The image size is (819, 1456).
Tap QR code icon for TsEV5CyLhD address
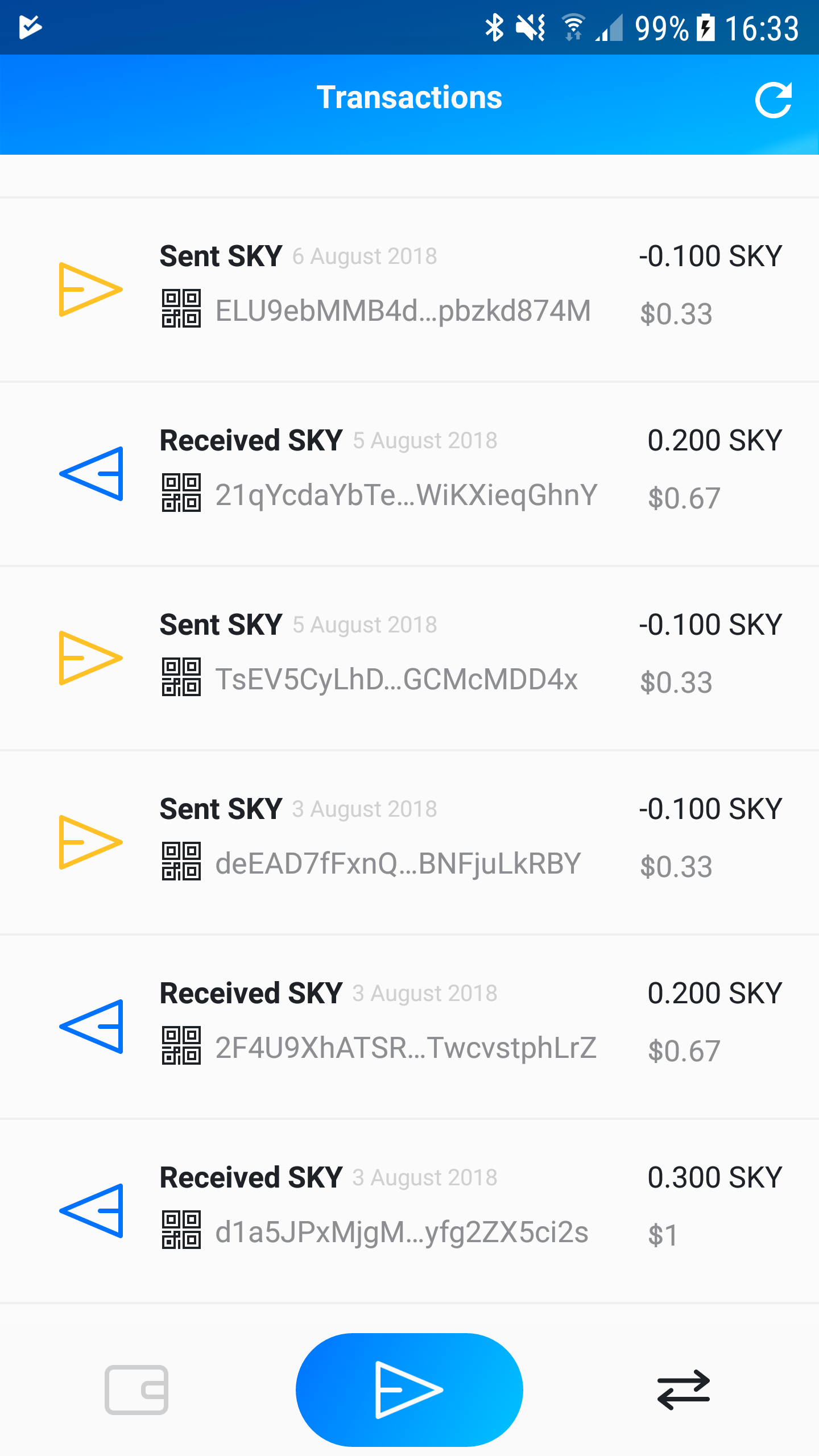coord(181,677)
